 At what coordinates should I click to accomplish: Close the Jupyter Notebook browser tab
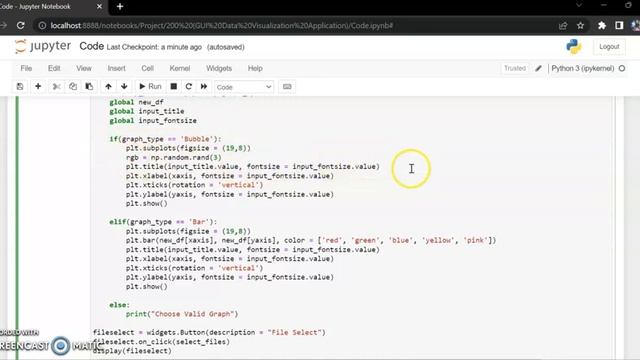tap(99, 7)
